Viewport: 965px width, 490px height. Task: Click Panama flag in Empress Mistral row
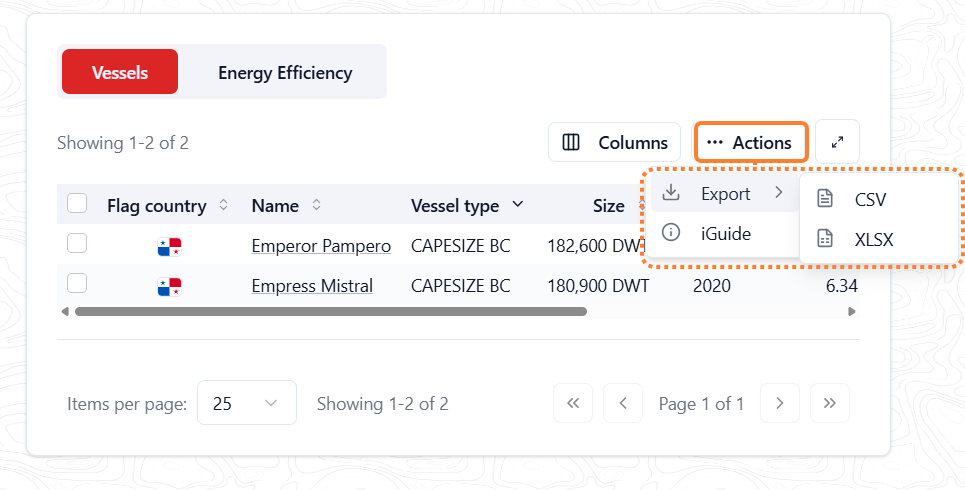[x=169, y=287]
